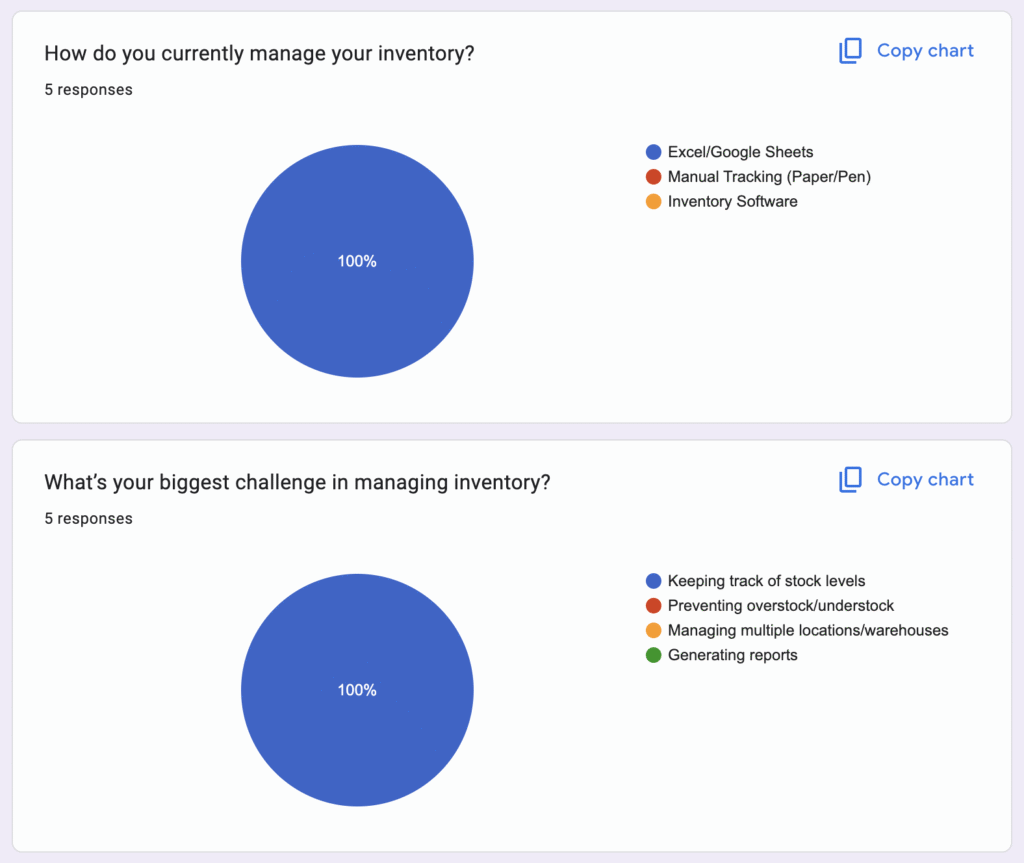Click the green Generating reports legend dot
This screenshot has height=863, width=1024.
click(x=654, y=656)
